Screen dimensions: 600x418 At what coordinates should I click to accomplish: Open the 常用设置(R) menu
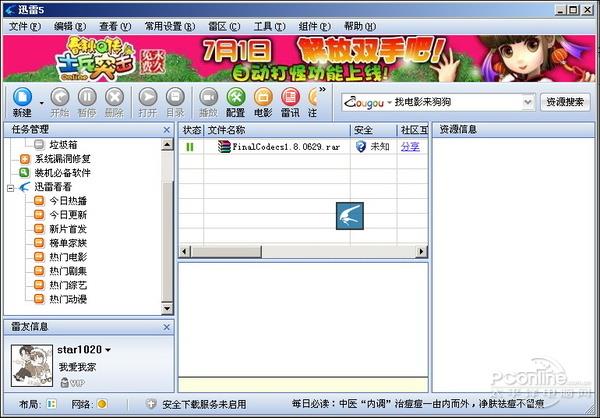click(170, 26)
